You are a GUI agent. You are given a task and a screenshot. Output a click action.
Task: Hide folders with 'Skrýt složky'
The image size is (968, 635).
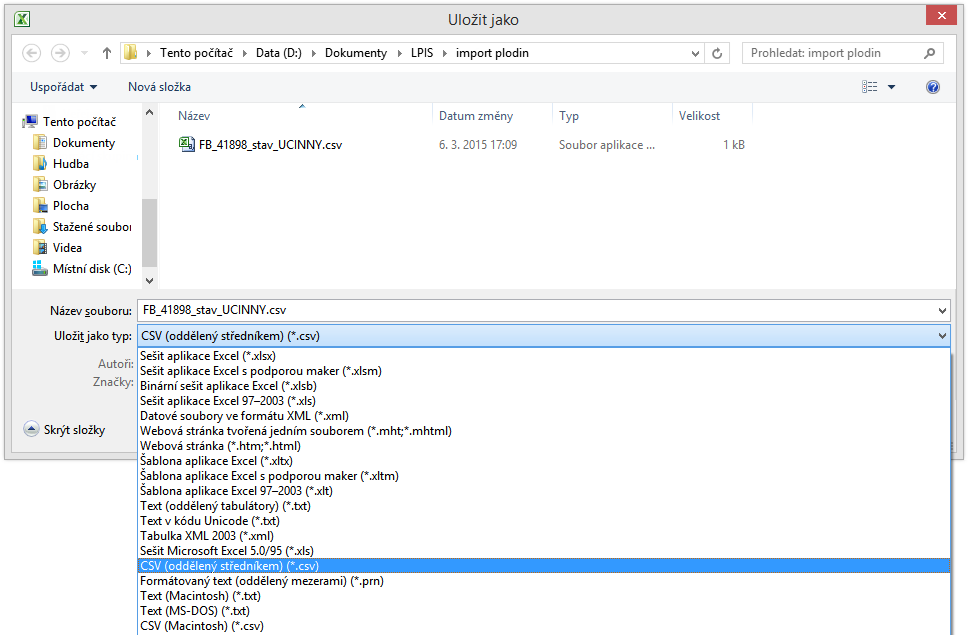tap(64, 430)
